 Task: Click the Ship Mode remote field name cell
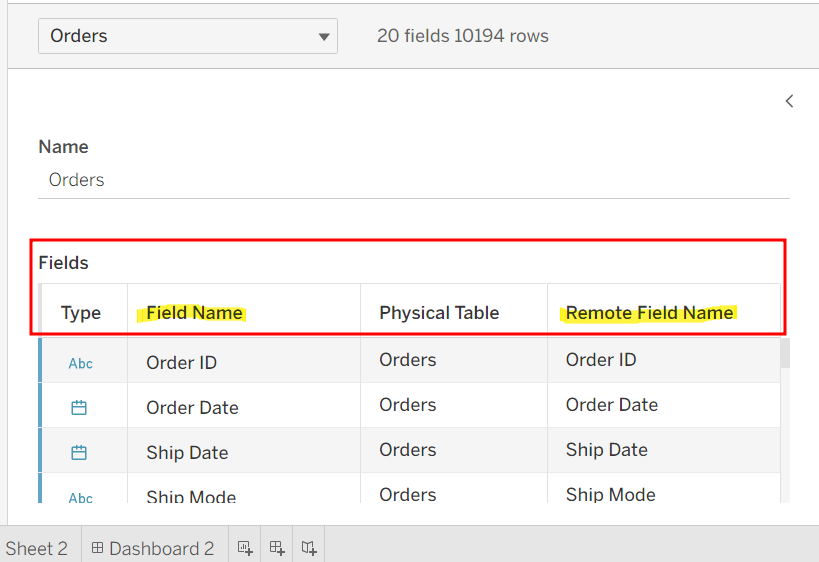[x=664, y=488]
